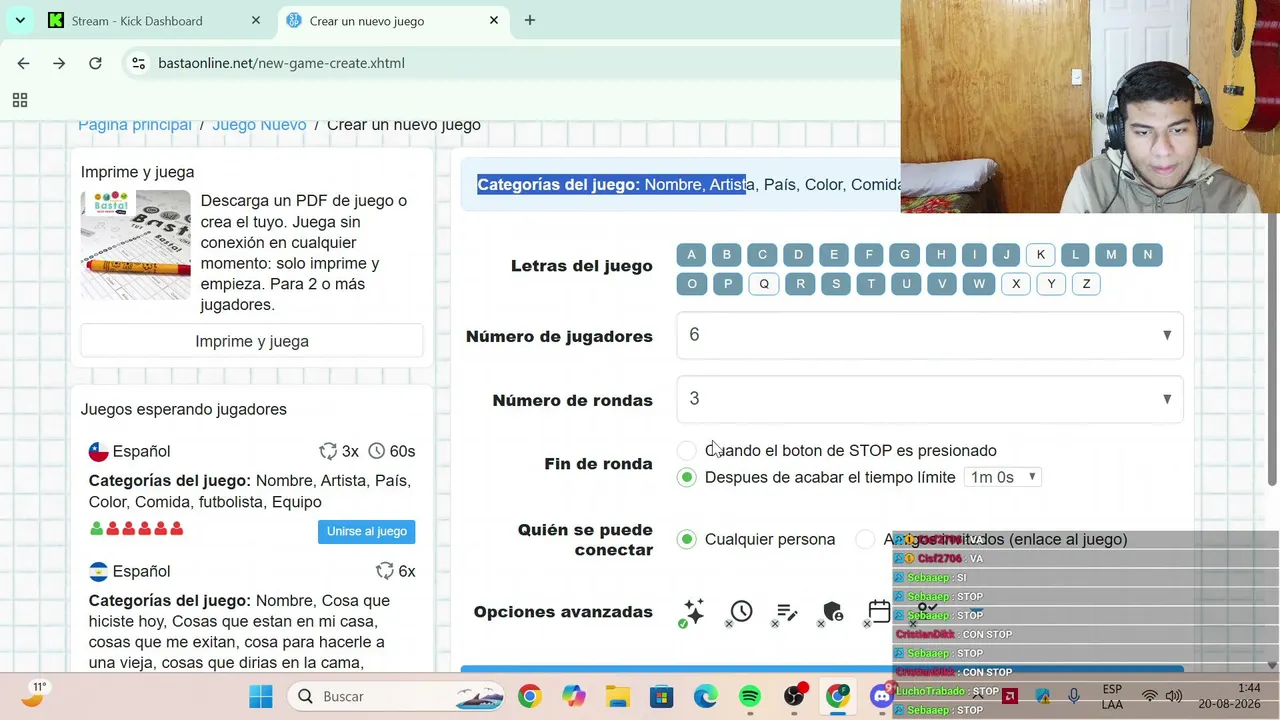Expand the browser tab search chevron
The width and height of the screenshot is (1280, 720).
tap(20, 20)
